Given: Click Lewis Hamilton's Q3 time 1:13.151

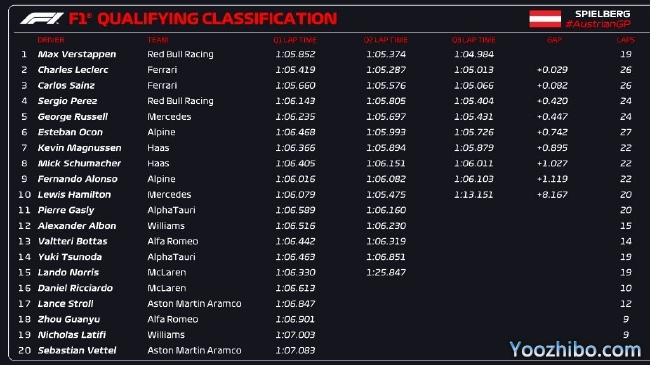Looking at the screenshot, I should [473, 195].
